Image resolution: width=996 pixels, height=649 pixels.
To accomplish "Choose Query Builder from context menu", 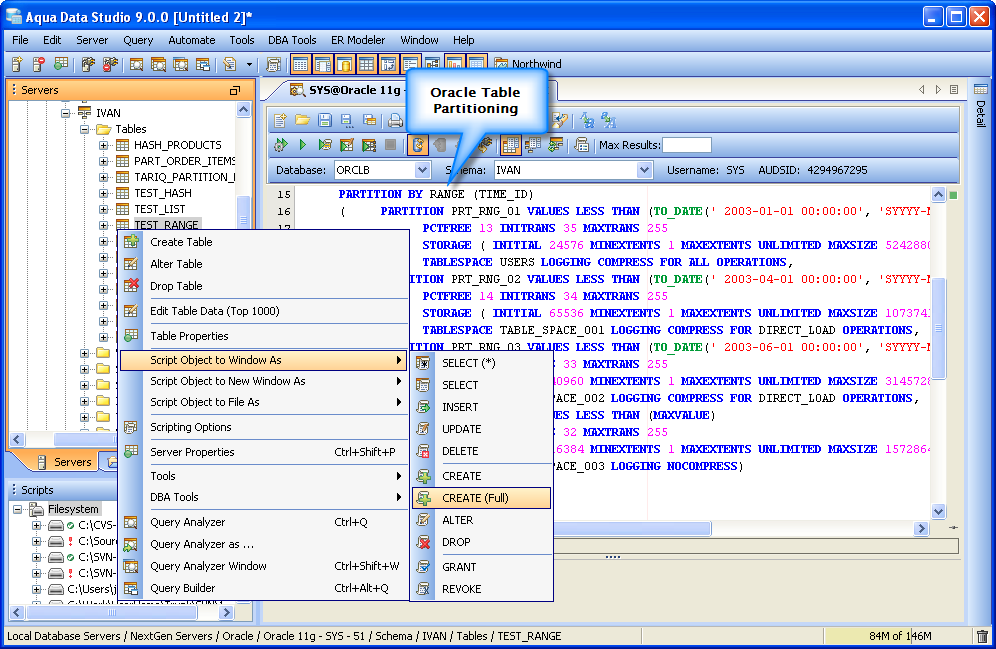I will click(x=264, y=588).
